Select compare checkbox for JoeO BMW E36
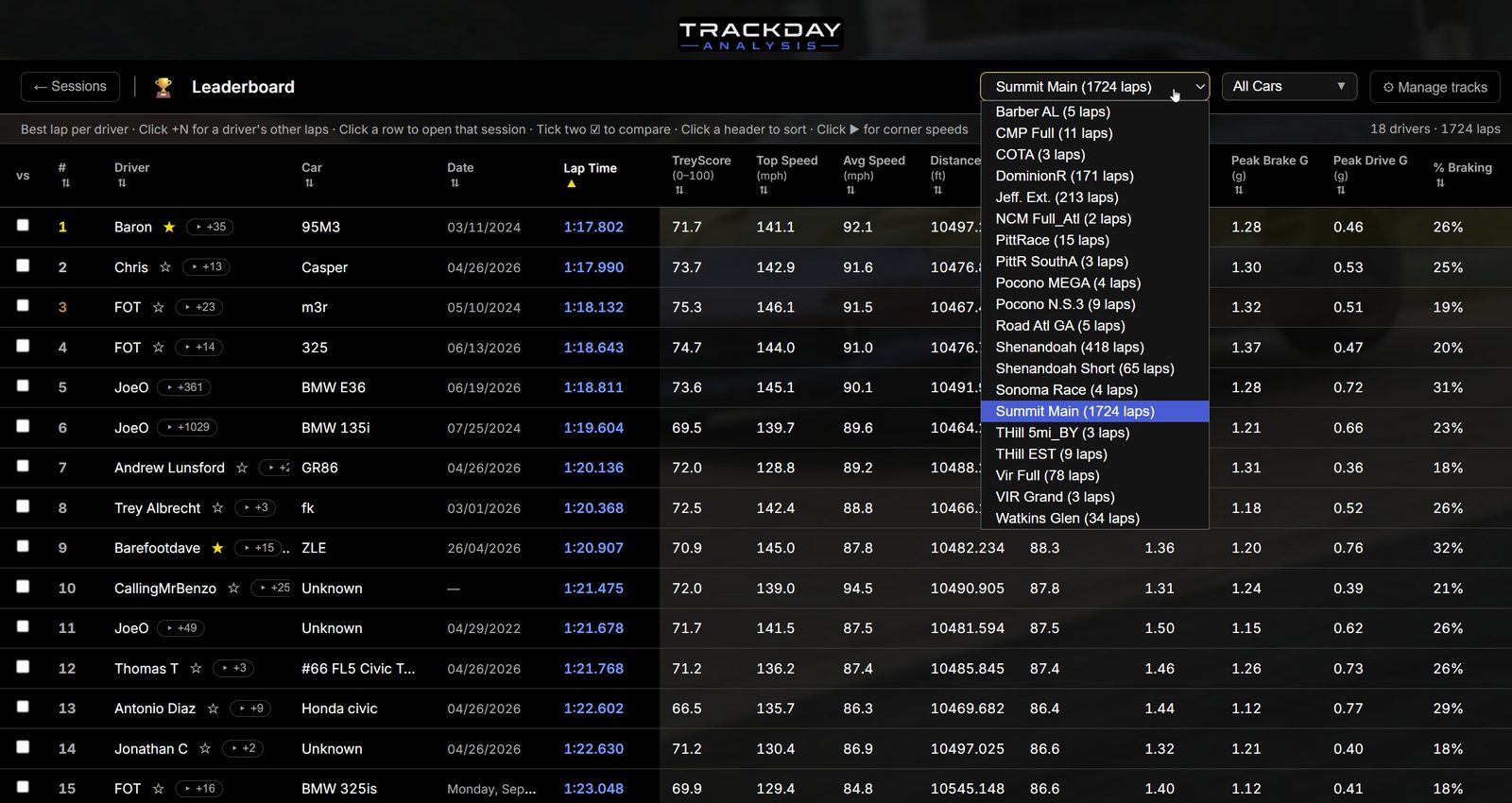Image resolution: width=1512 pixels, height=803 pixels. point(23,385)
